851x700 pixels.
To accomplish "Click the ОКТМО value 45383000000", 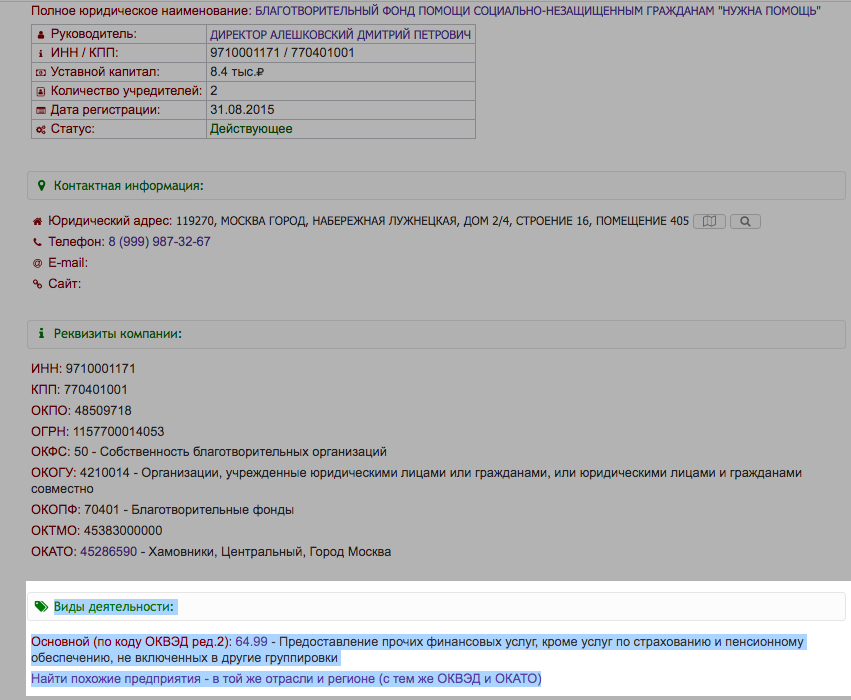I will point(123,531).
